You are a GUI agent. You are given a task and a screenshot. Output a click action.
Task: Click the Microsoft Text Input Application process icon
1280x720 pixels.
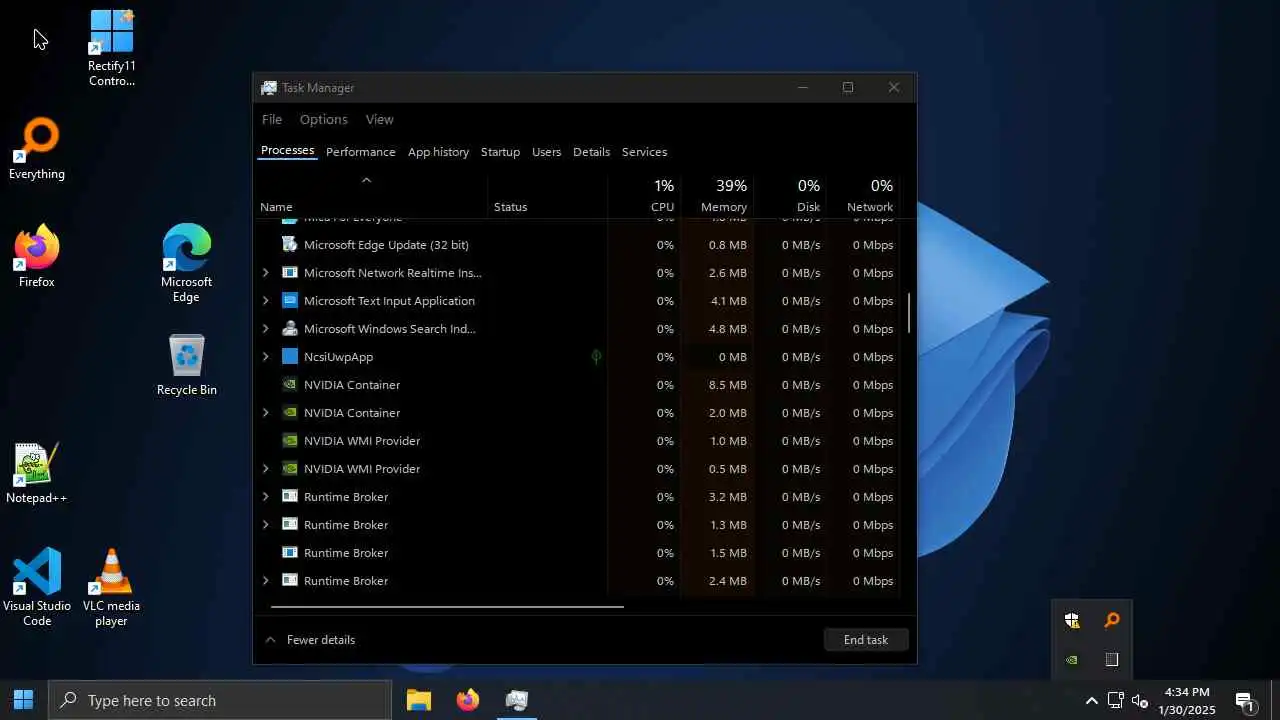[290, 300]
